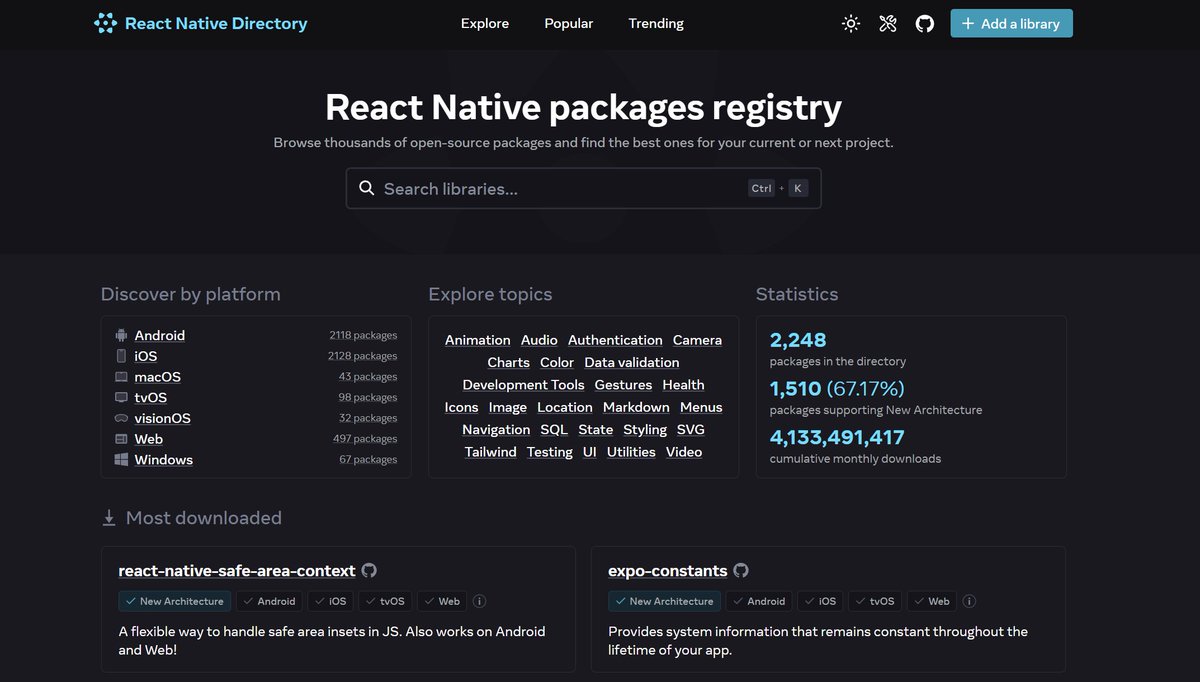Click the Most downloaded download icon
1200x682 pixels.
tap(109, 518)
